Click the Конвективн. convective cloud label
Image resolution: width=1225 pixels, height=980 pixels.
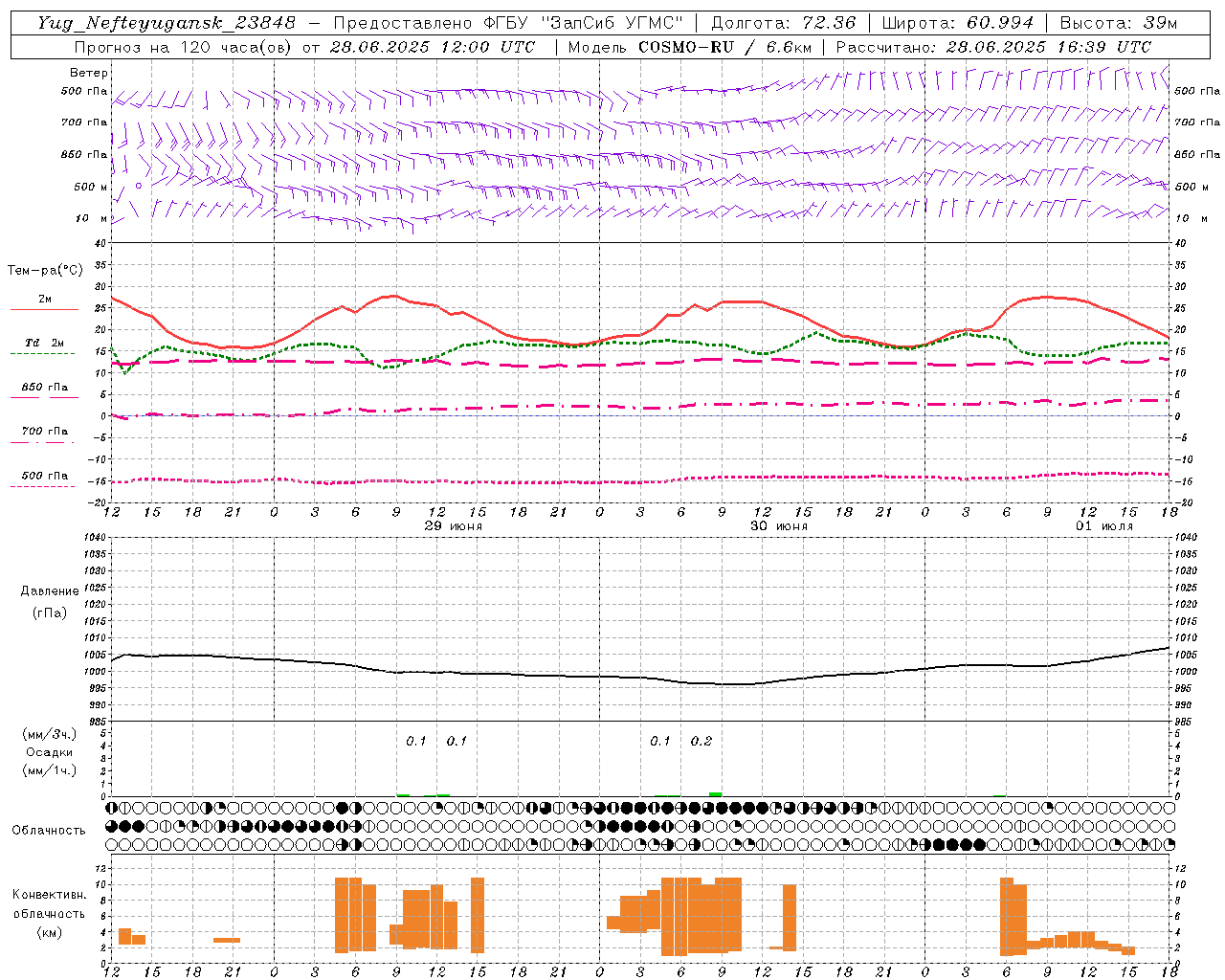tap(50, 895)
